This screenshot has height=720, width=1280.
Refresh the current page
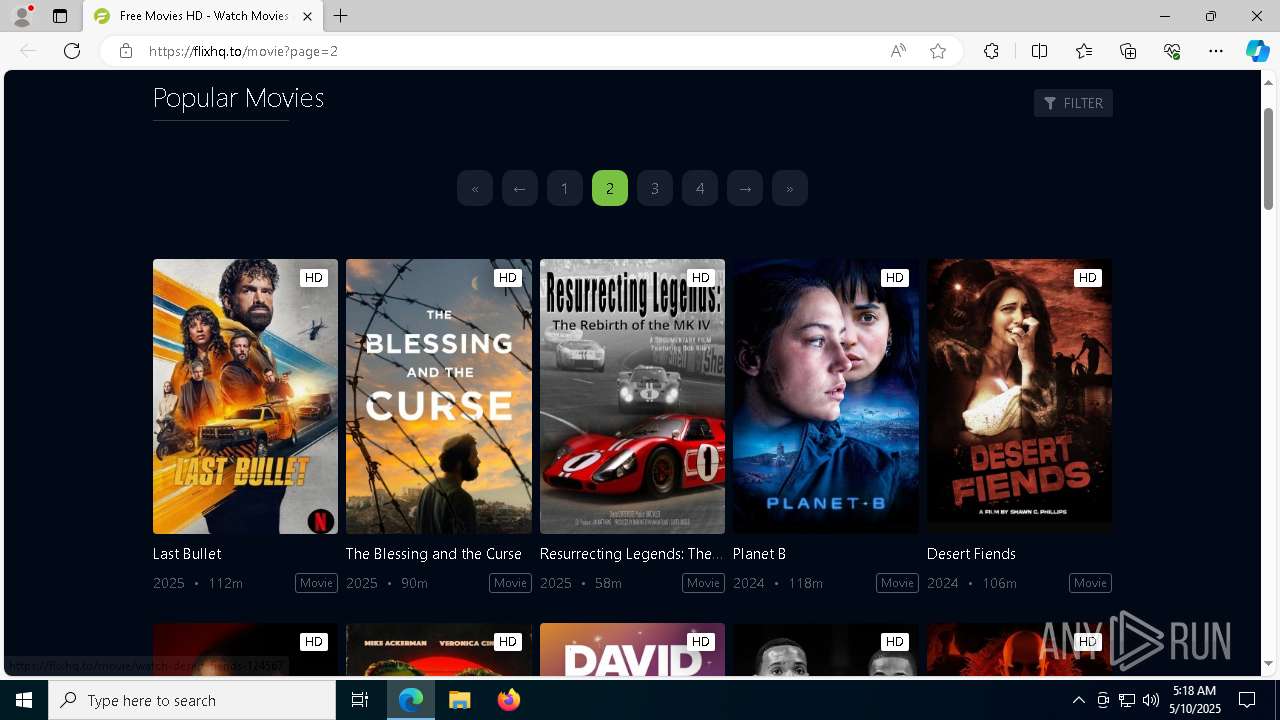click(72, 51)
